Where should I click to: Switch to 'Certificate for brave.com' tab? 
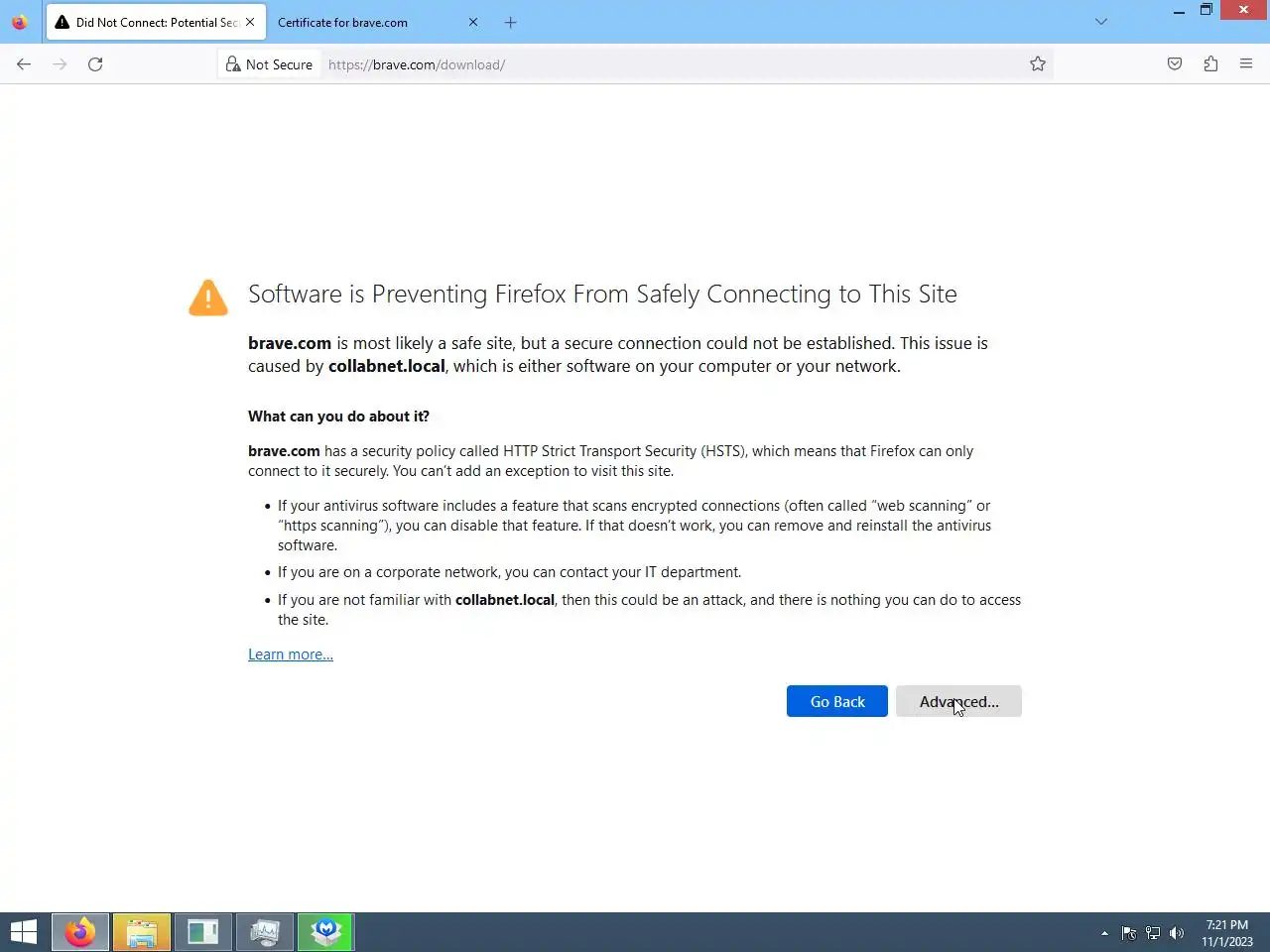pyautogui.click(x=377, y=22)
